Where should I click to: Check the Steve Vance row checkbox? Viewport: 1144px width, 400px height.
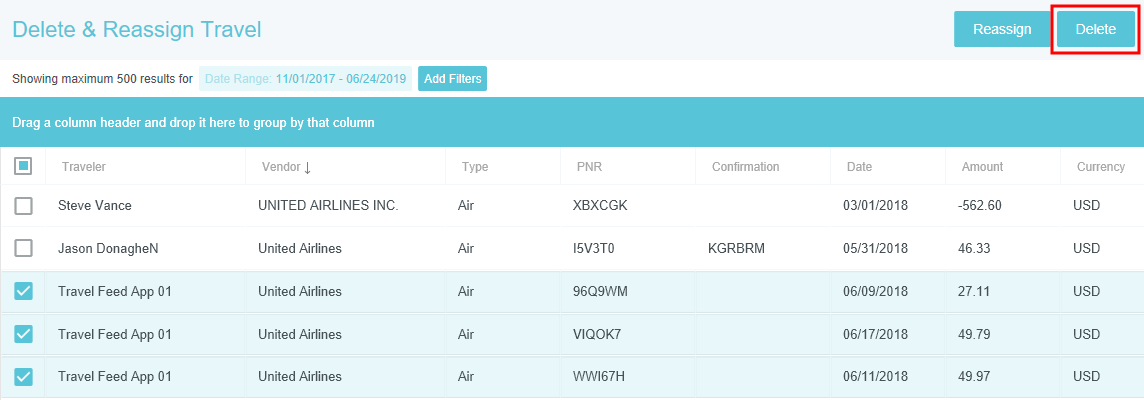click(x=23, y=206)
